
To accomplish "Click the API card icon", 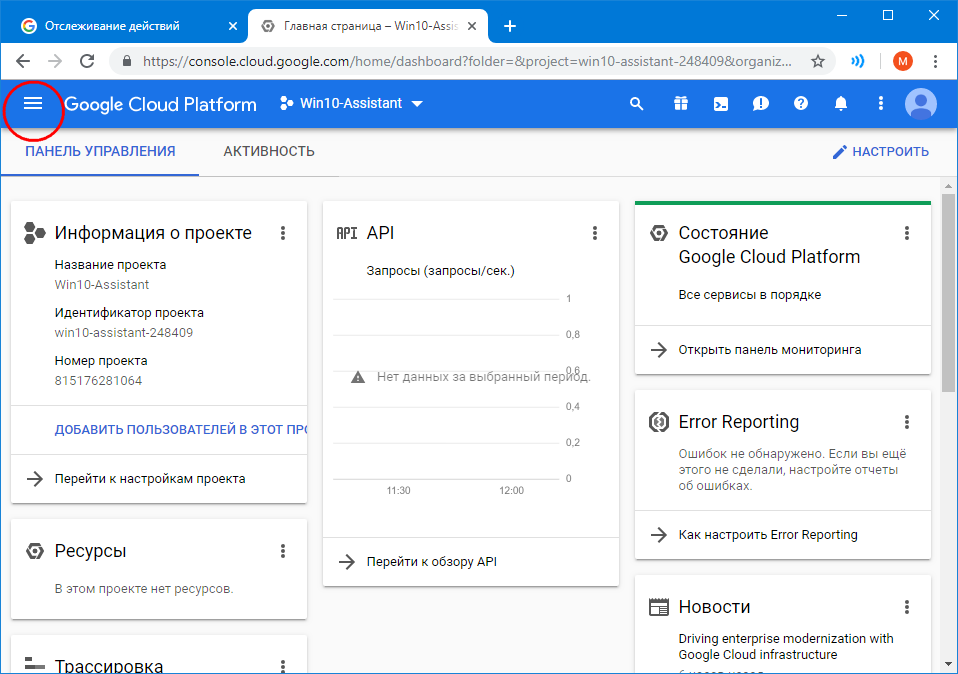I will point(347,233).
